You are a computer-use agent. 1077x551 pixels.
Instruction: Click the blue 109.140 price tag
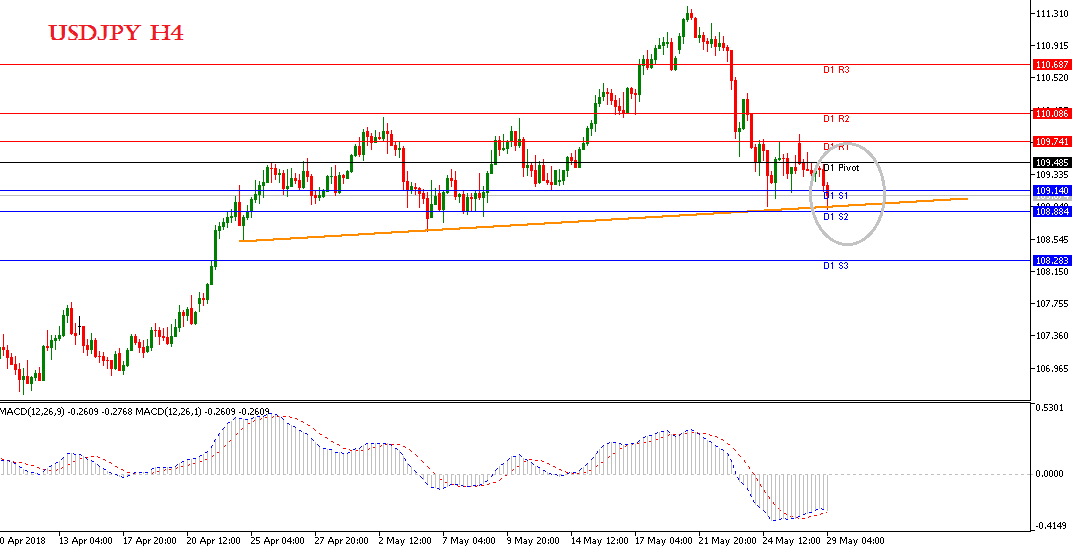(x=1051, y=190)
